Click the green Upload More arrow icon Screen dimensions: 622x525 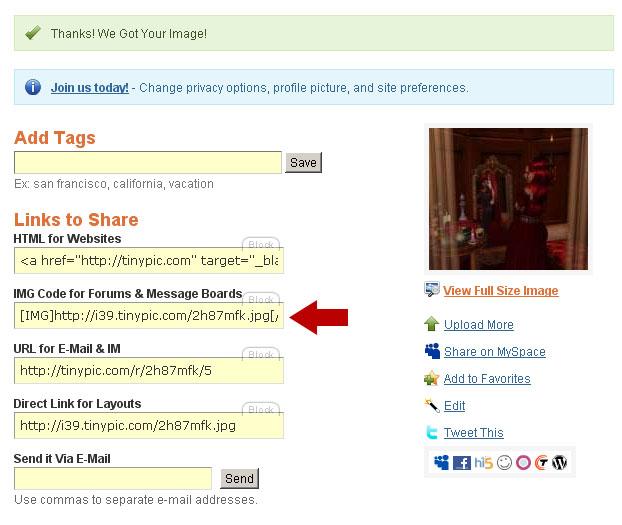coord(431,324)
